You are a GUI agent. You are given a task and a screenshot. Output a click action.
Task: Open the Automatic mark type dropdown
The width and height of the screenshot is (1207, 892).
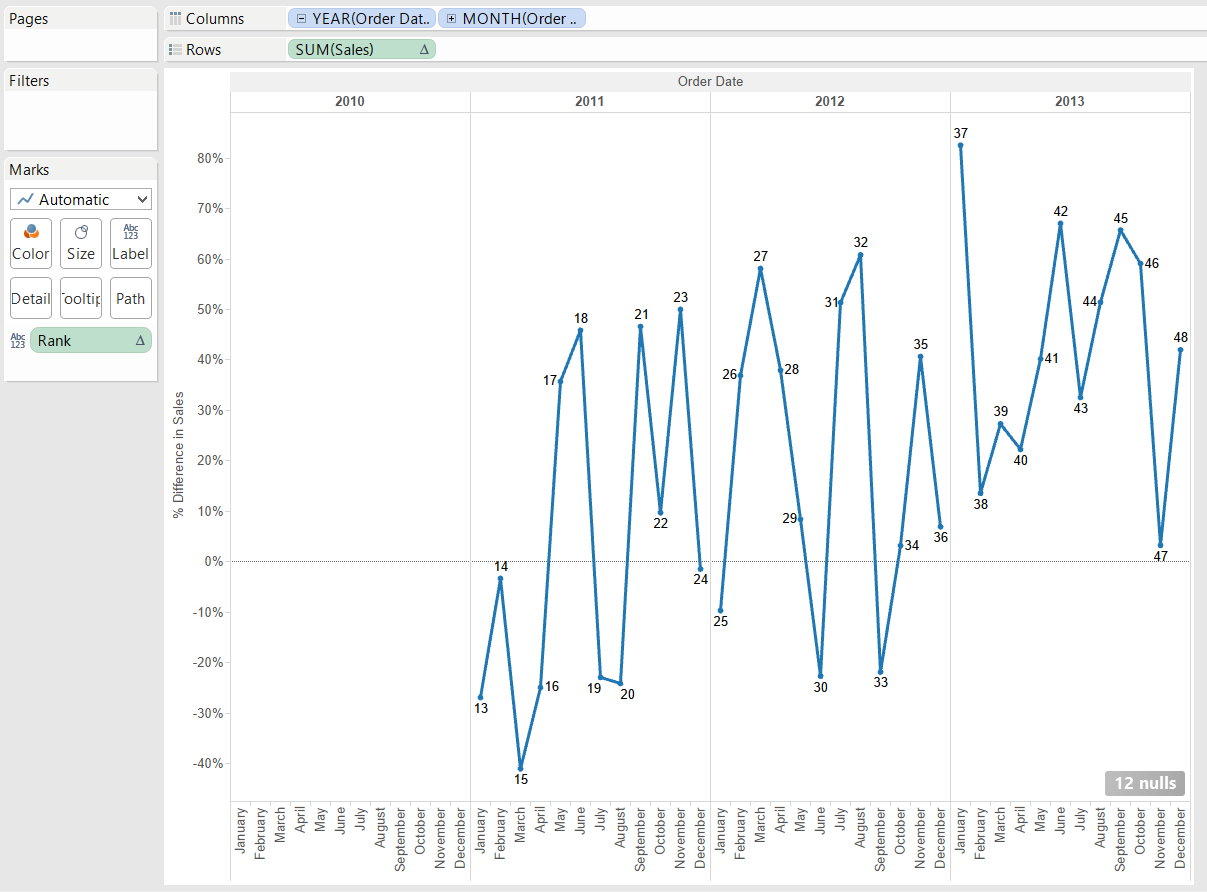click(81, 199)
